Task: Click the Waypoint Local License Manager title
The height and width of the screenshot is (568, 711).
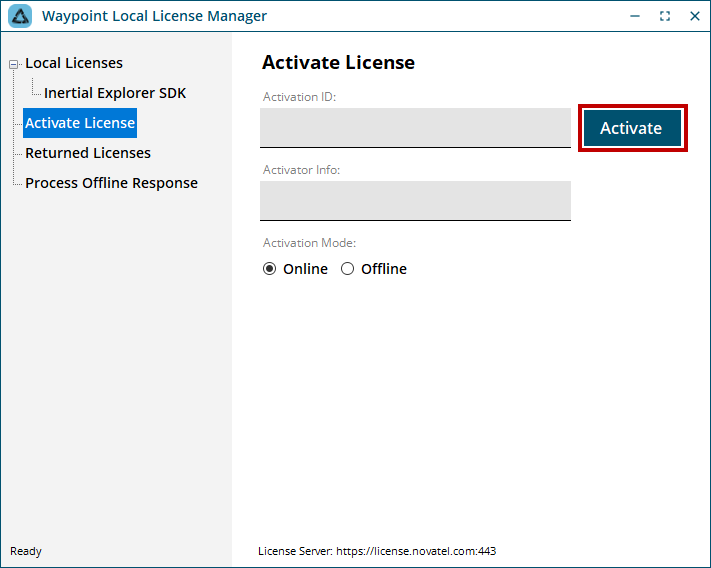Action: 154,16
